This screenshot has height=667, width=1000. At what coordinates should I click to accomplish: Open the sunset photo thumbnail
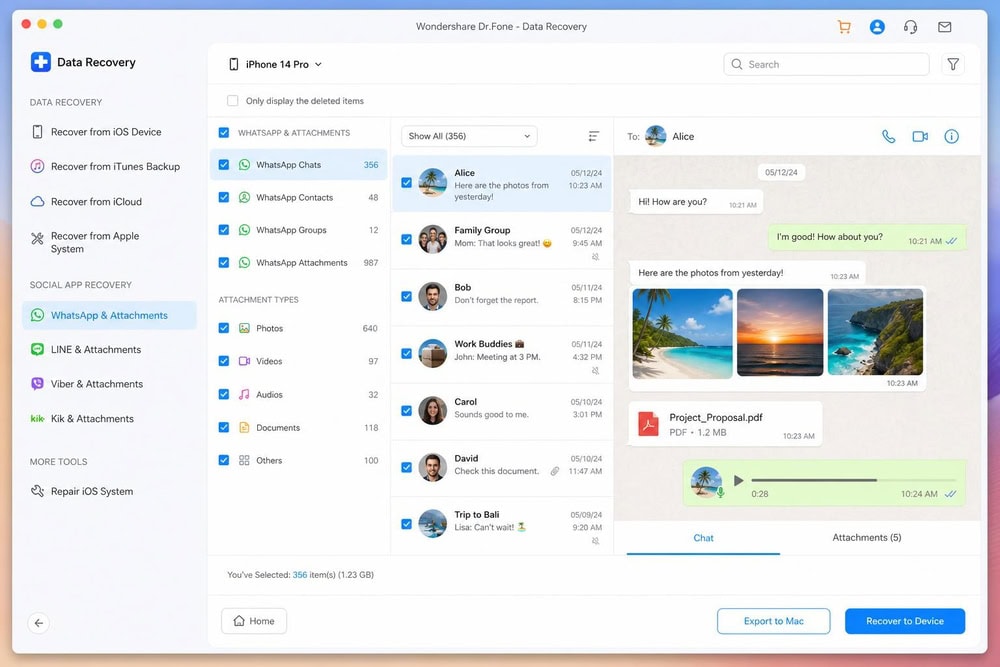[780, 332]
